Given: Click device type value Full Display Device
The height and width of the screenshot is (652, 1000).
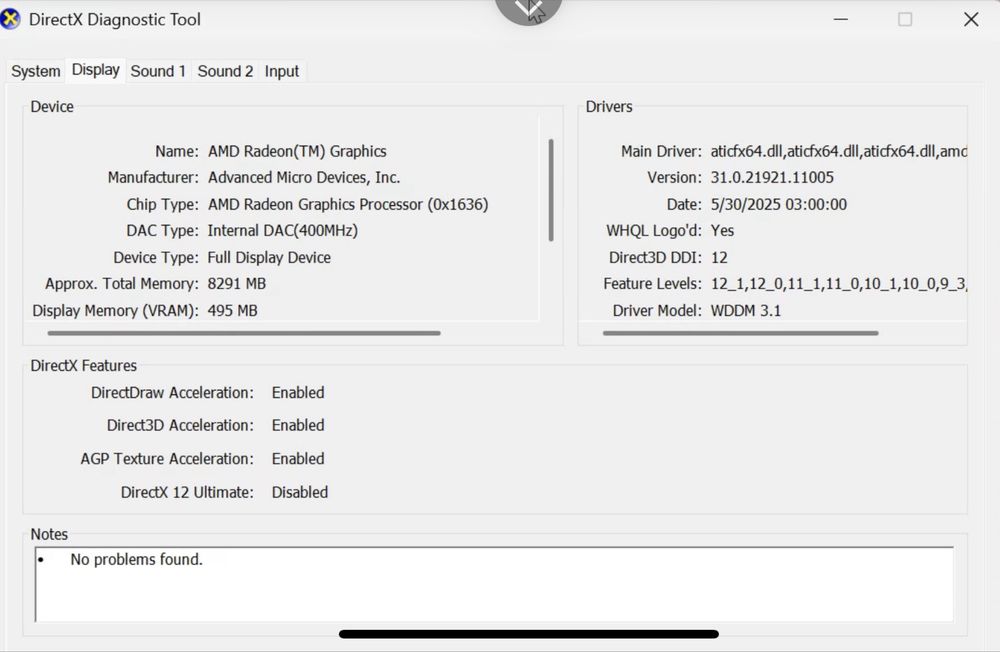Looking at the screenshot, I should [269, 257].
